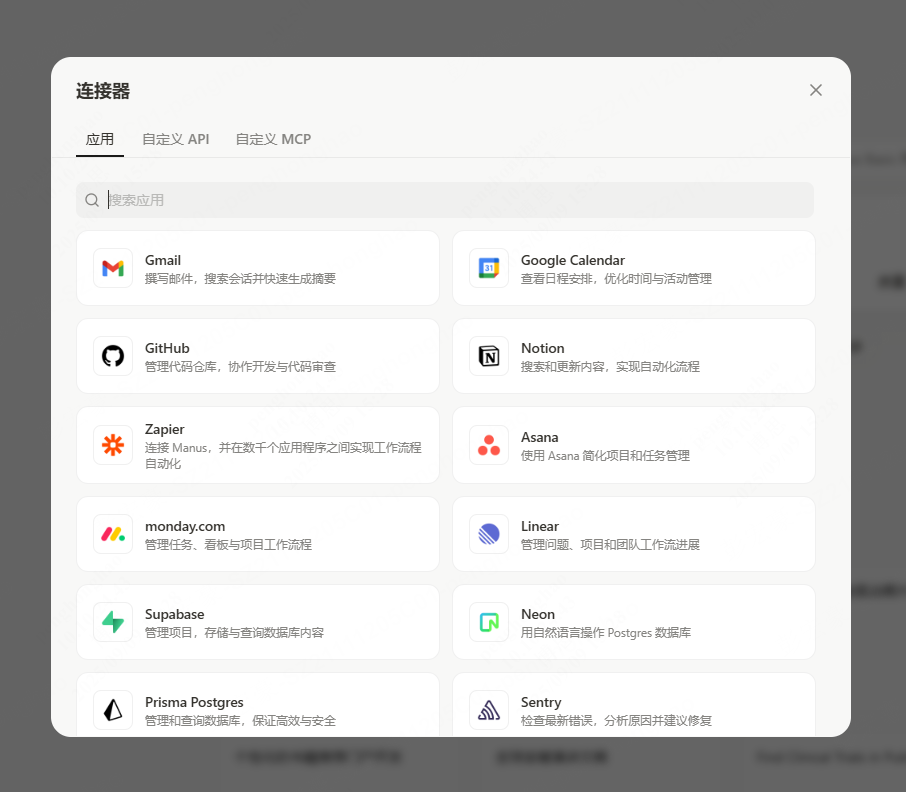Select the Google Calendar connector title
This screenshot has width=906, height=792.
573,261
